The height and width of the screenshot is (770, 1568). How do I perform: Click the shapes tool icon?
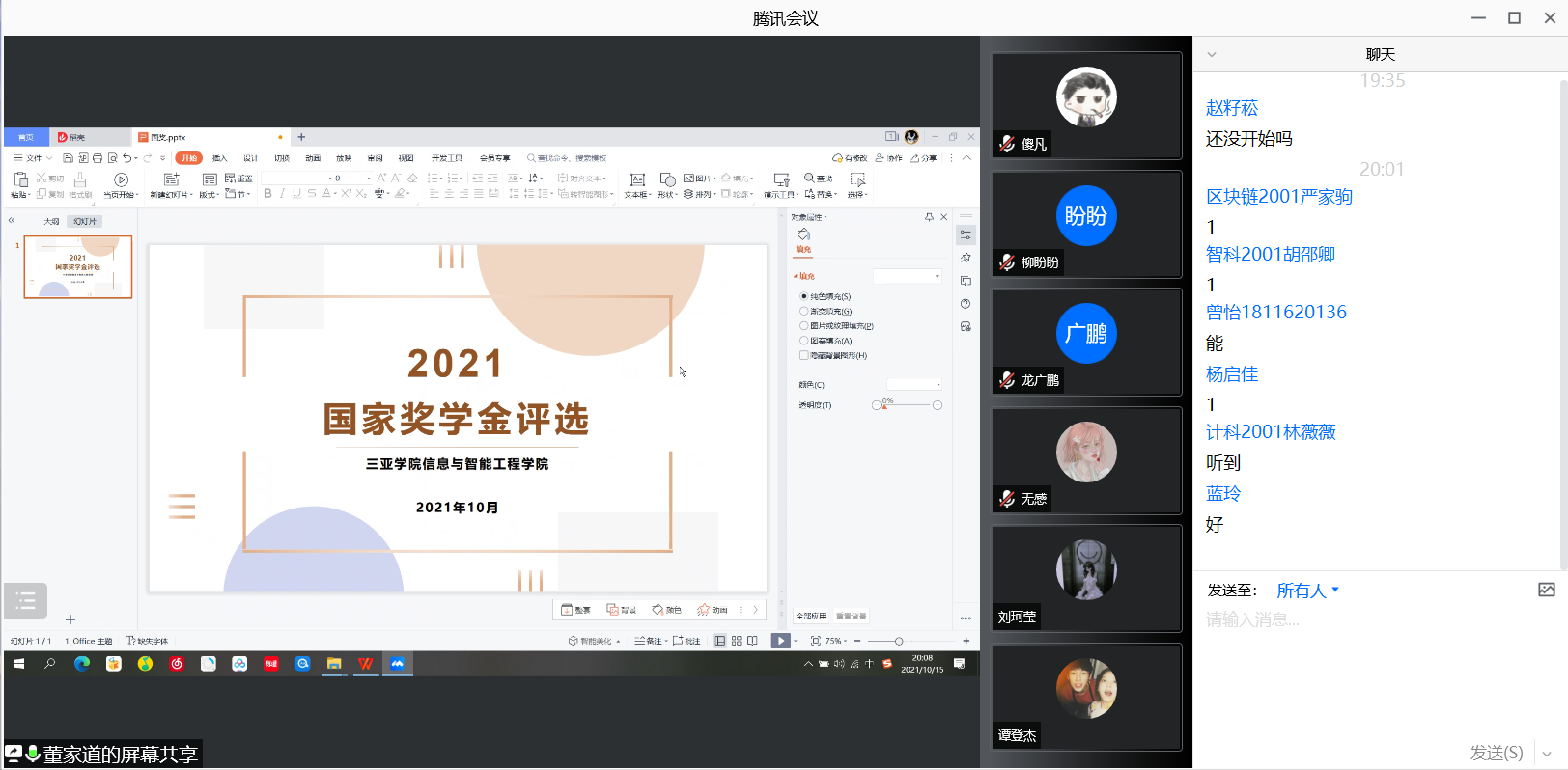(x=666, y=180)
